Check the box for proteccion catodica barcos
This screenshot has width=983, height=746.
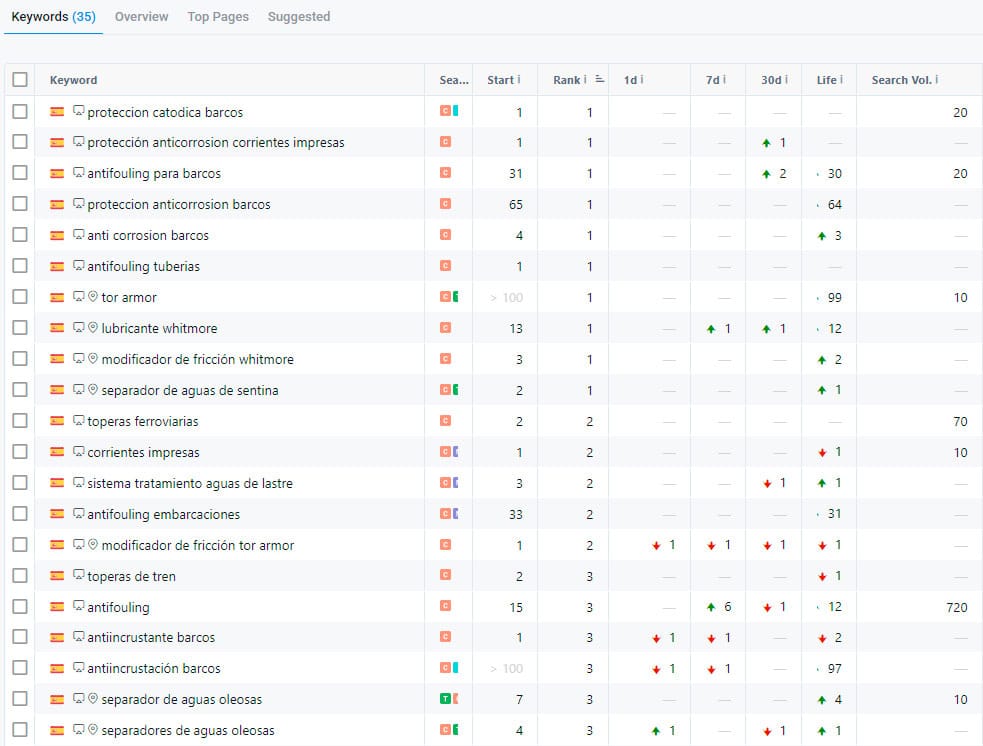click(x=20, y=112)
